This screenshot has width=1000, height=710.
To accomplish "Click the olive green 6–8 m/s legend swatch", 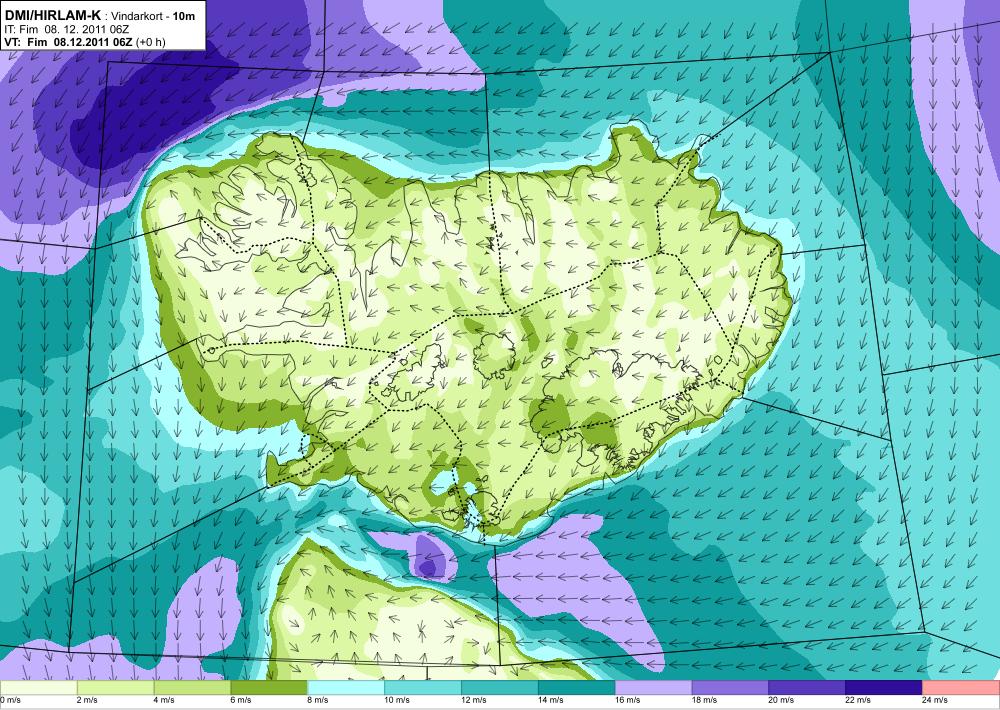I will pyautogui.click(x=269, y=688).
